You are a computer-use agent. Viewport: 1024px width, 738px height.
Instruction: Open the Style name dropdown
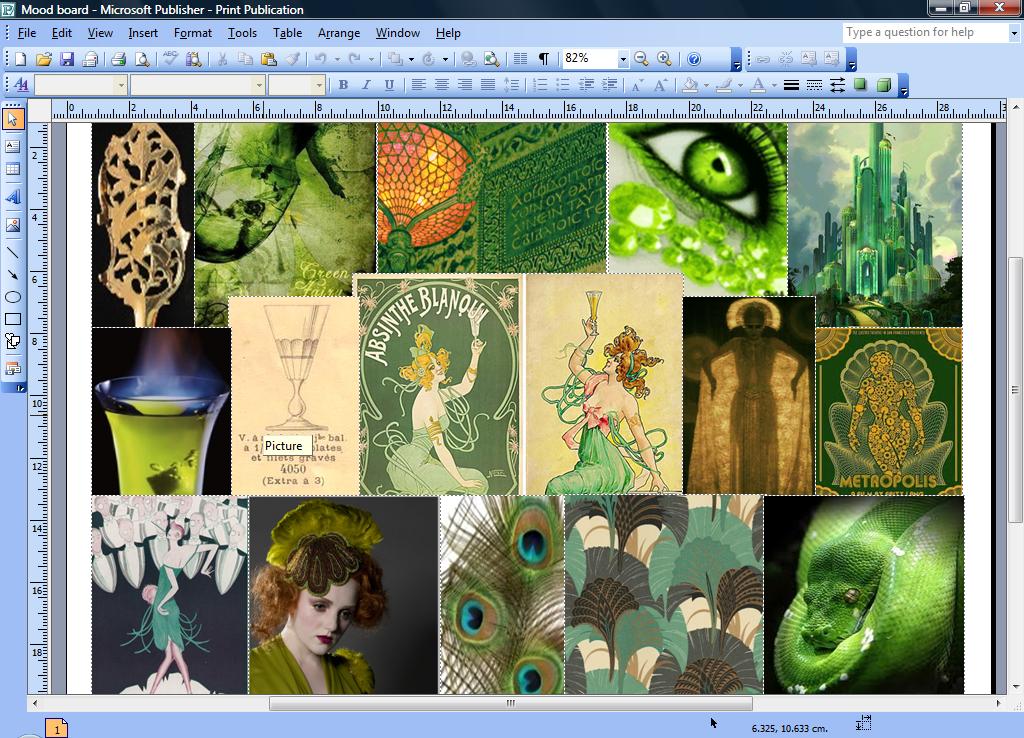(x=121, y=85)
